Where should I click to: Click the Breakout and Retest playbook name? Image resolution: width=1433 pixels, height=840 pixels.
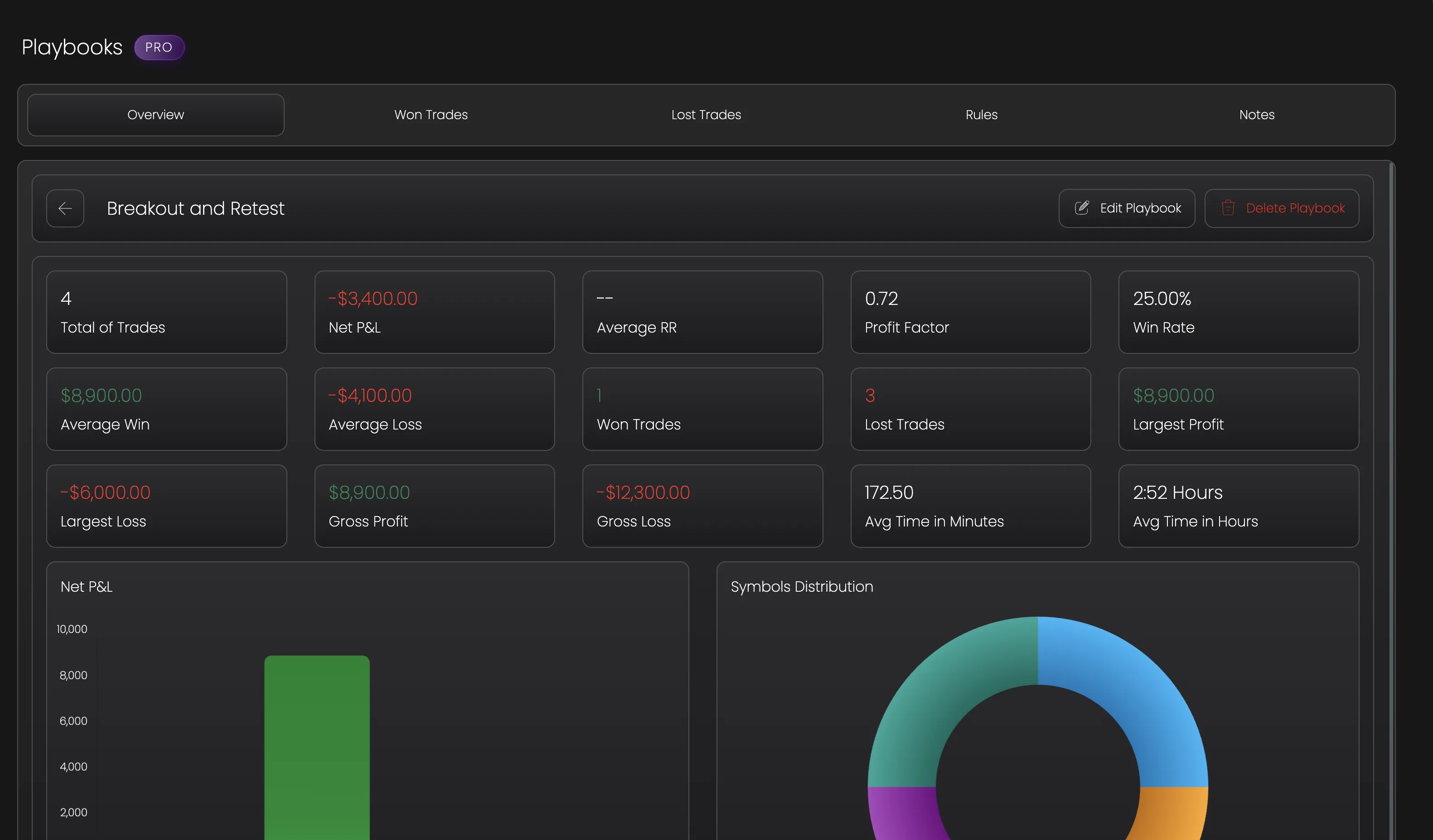click(x=196, y=208)
